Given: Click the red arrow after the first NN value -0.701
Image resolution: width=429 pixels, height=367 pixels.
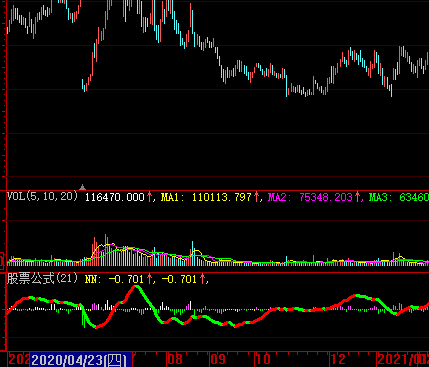Looking at the screenshot, I should pyautogui.click(x=149, y=279).
